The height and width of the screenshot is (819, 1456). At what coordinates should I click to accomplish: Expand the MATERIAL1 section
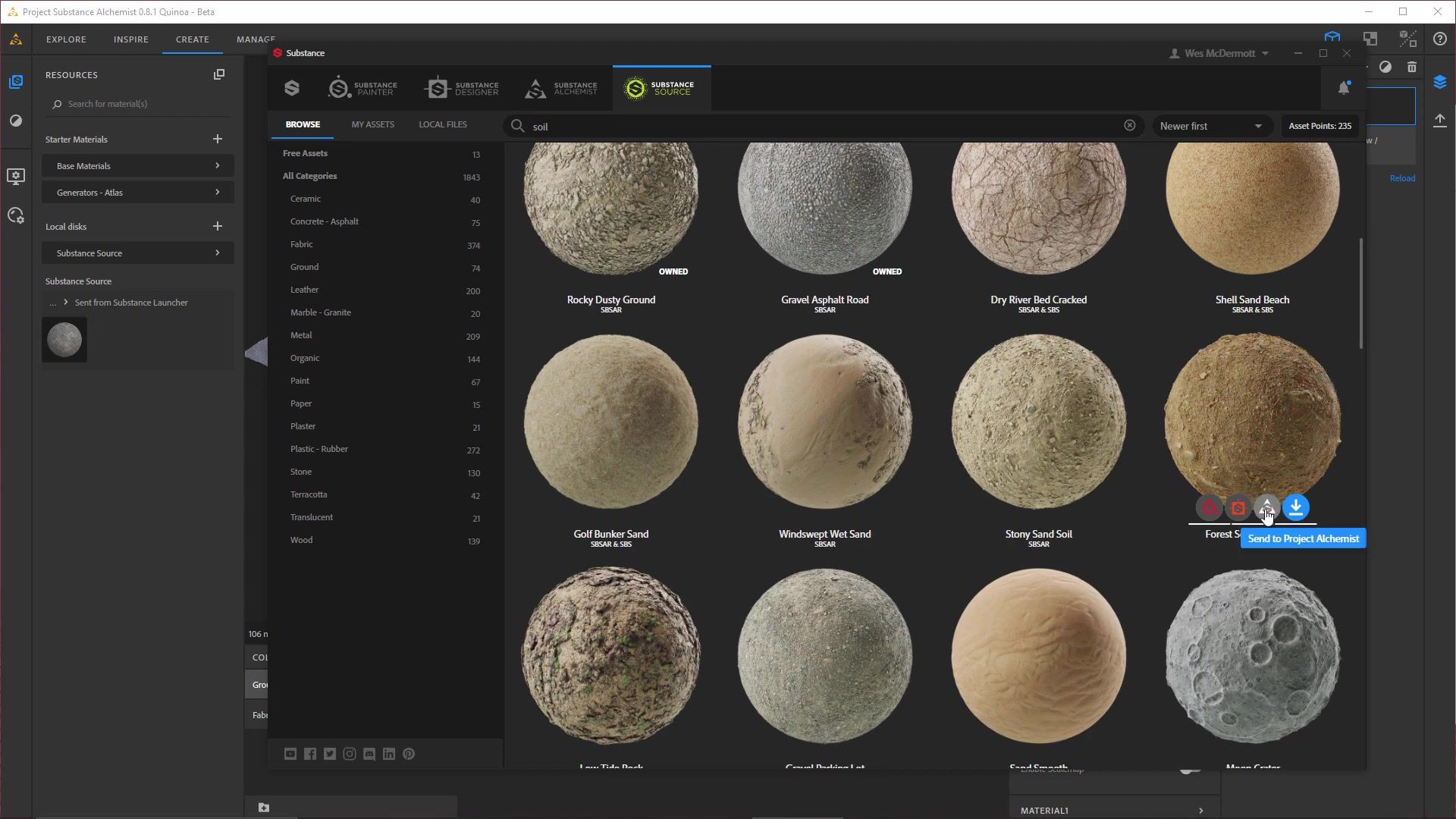(x=1115, y=811)
